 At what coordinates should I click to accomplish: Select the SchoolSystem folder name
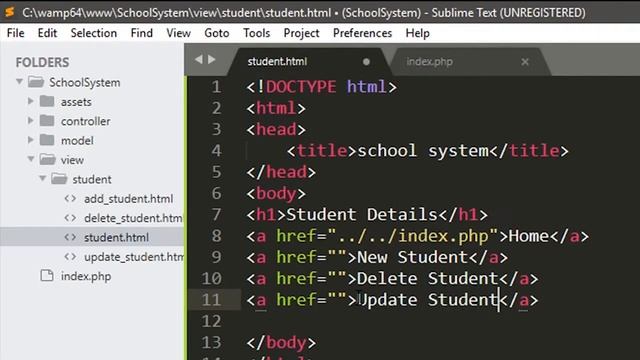(85, 82)
